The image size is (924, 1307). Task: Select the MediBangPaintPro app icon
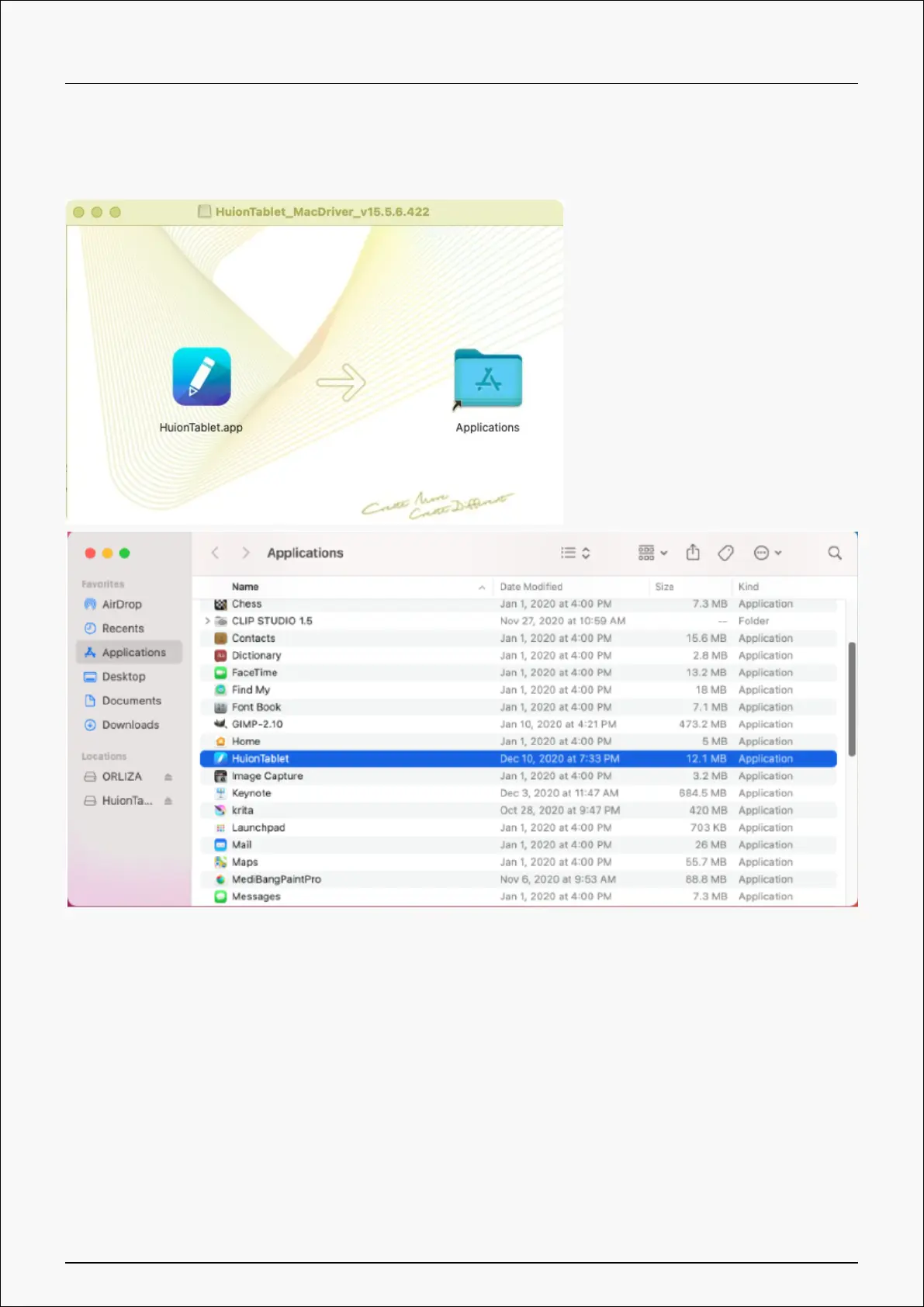pos(220,879)
